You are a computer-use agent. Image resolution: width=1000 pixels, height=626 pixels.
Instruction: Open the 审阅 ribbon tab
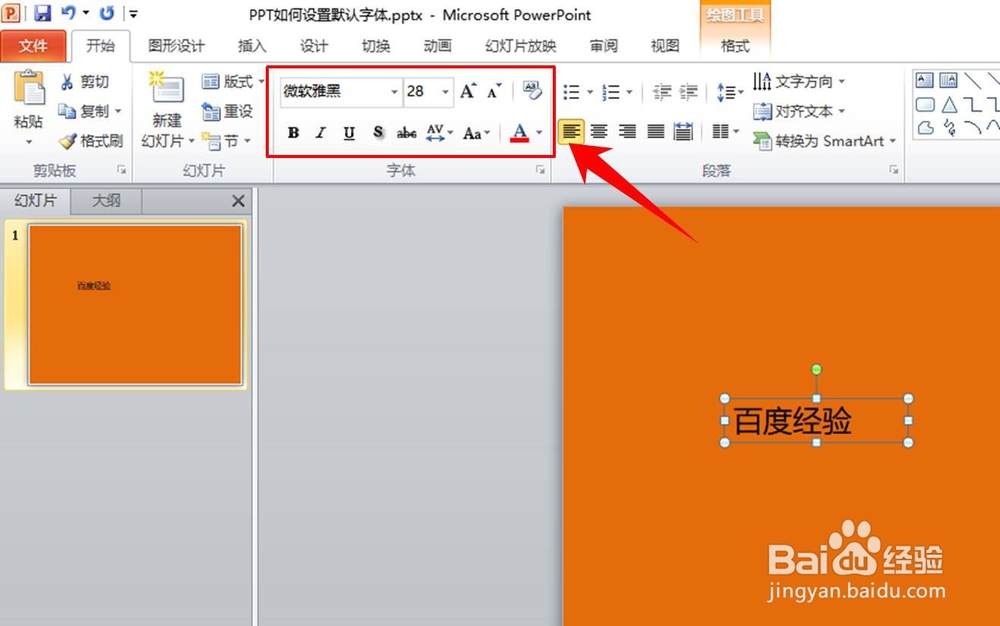click(603, 46)
